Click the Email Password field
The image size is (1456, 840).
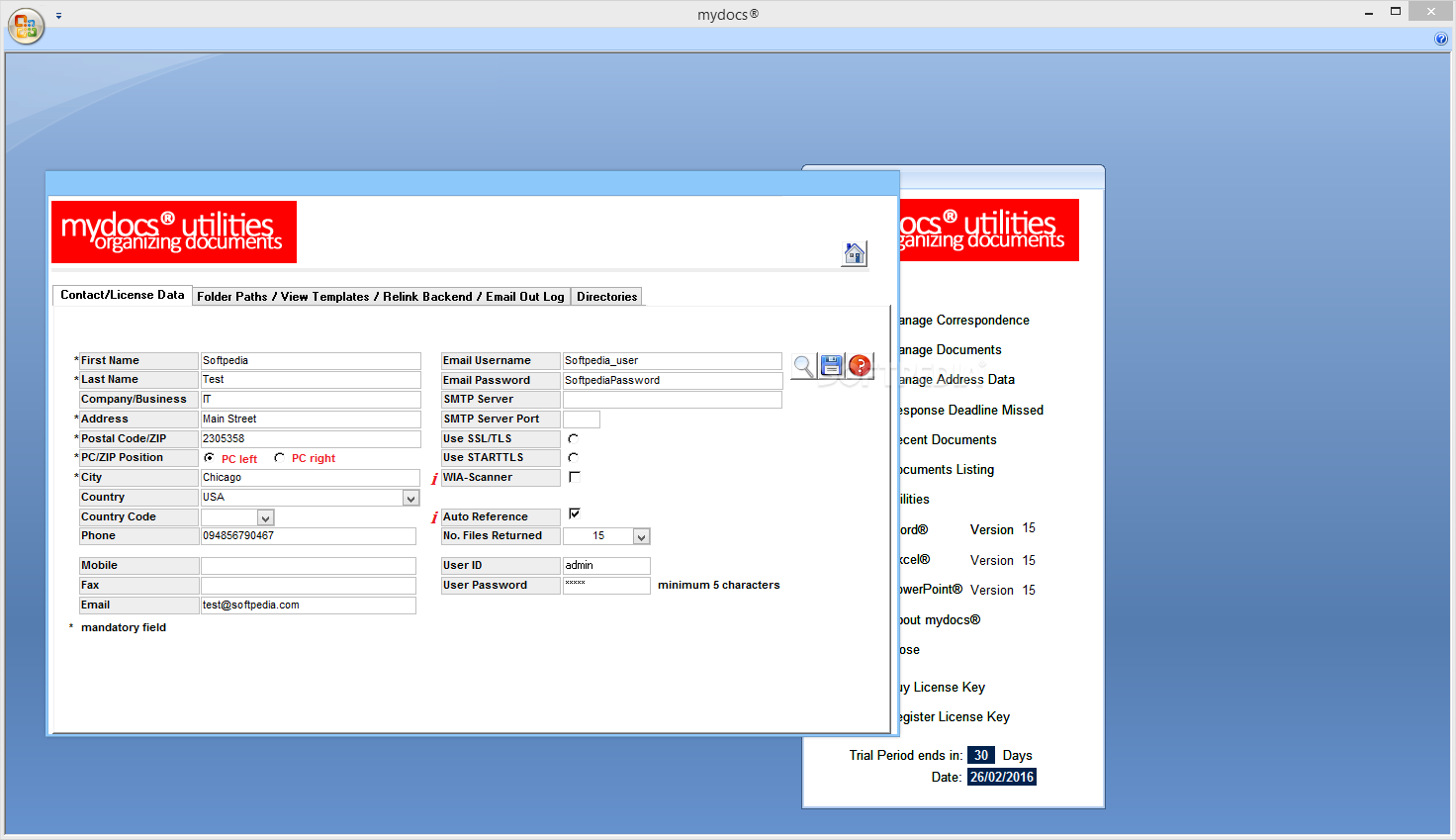673,381
